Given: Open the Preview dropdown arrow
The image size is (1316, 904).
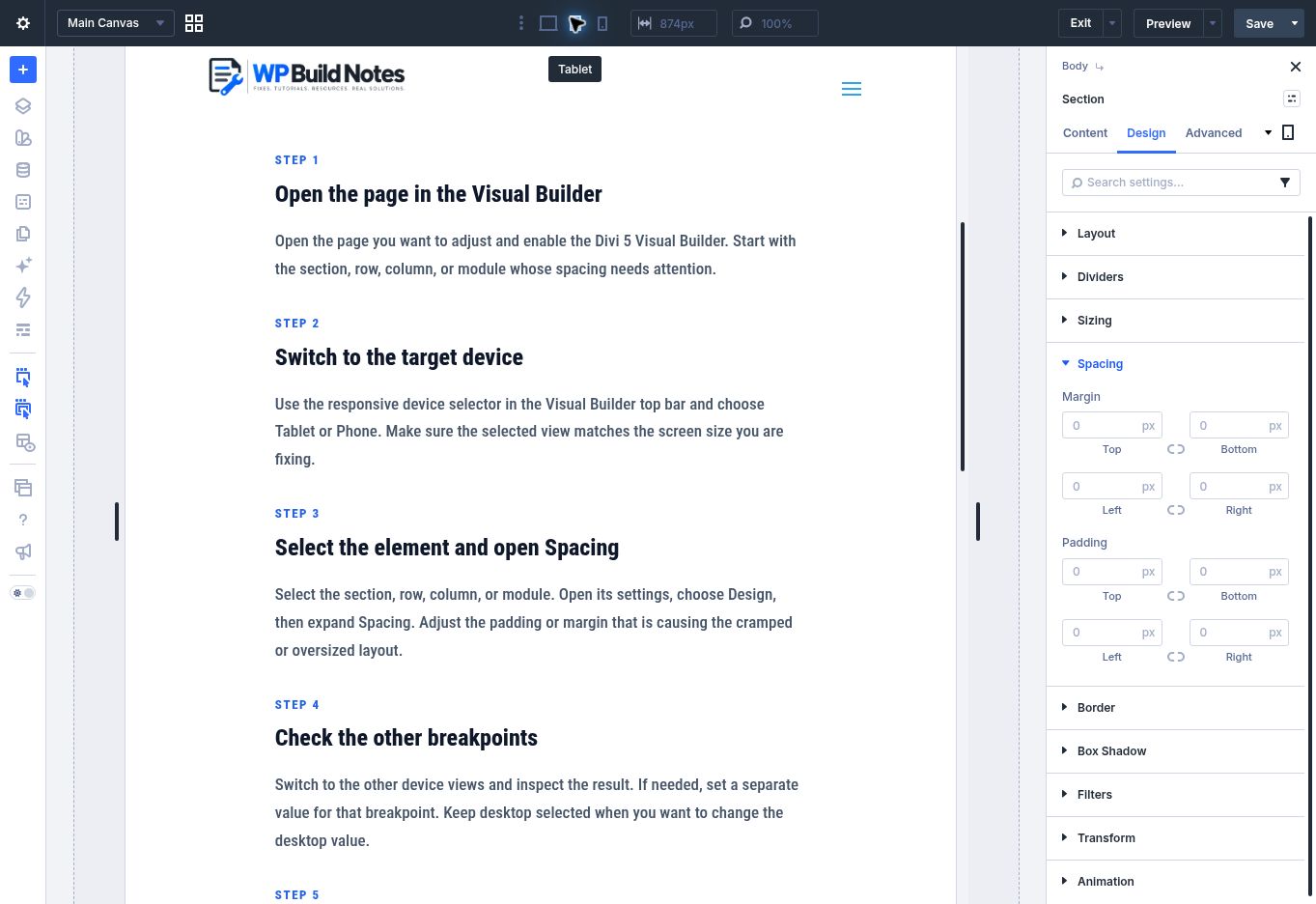Looking at the screenshot, I should click(x=1213, y=23).
